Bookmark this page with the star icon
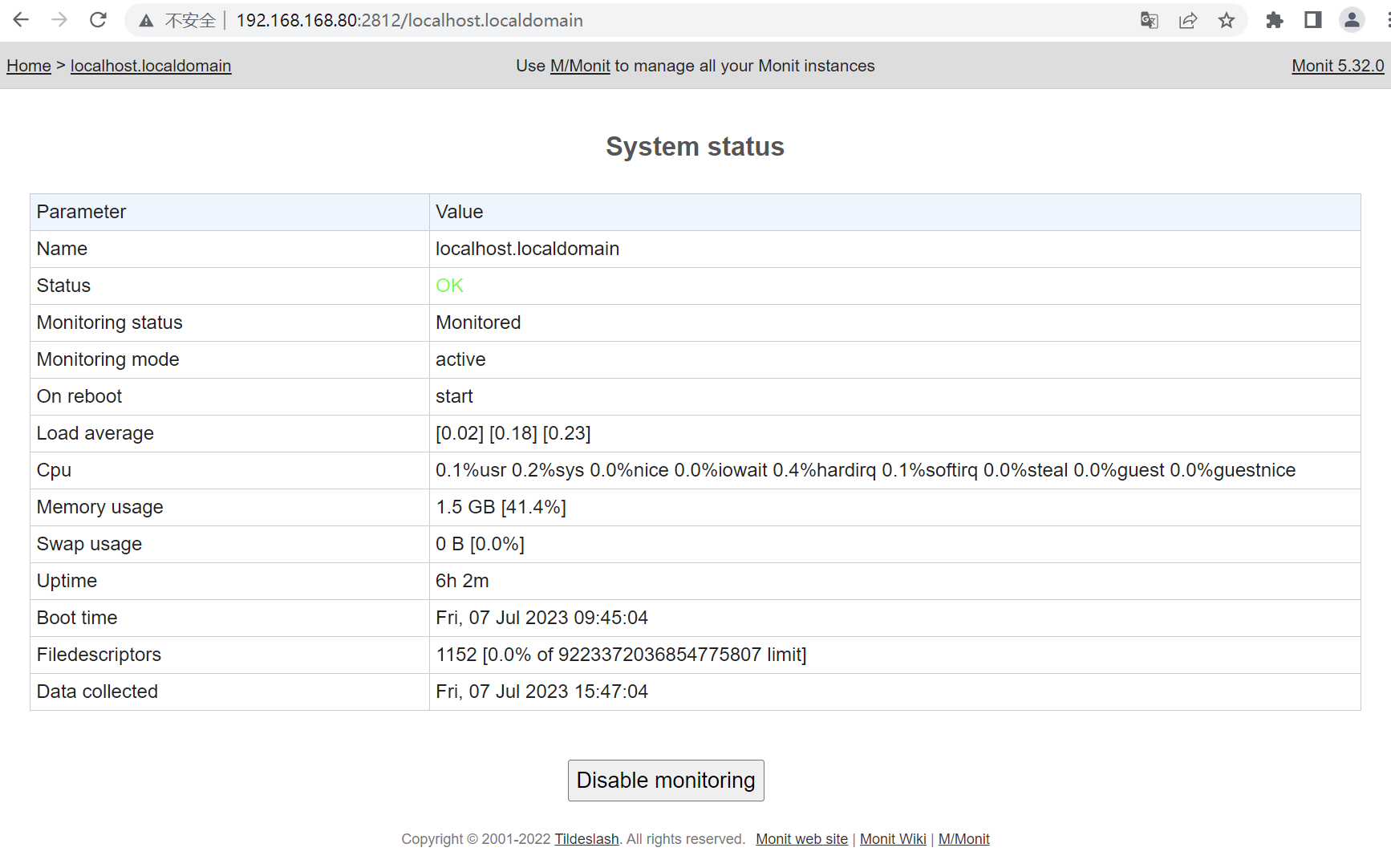Image resolution: width=1391 pixels, height=868 pixels. coord(1227,21)
